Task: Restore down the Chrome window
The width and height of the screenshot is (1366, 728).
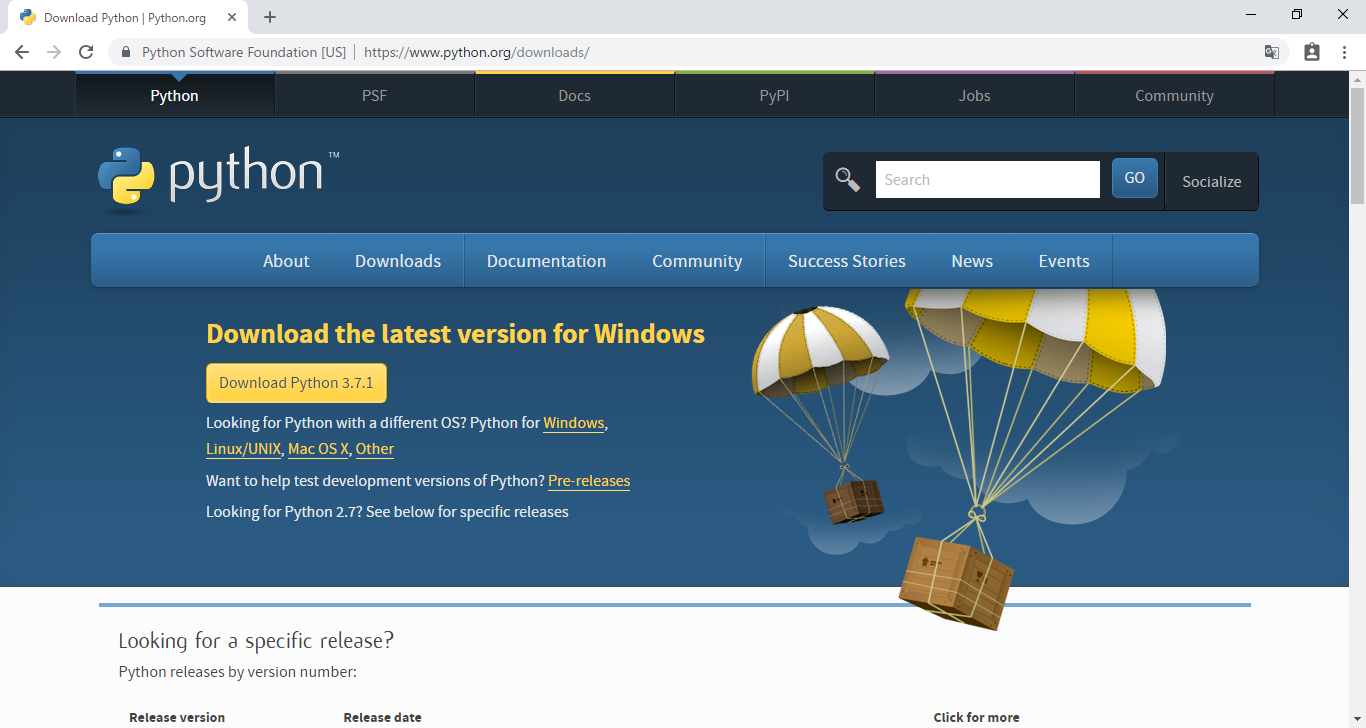Action: pos(1297,15)
